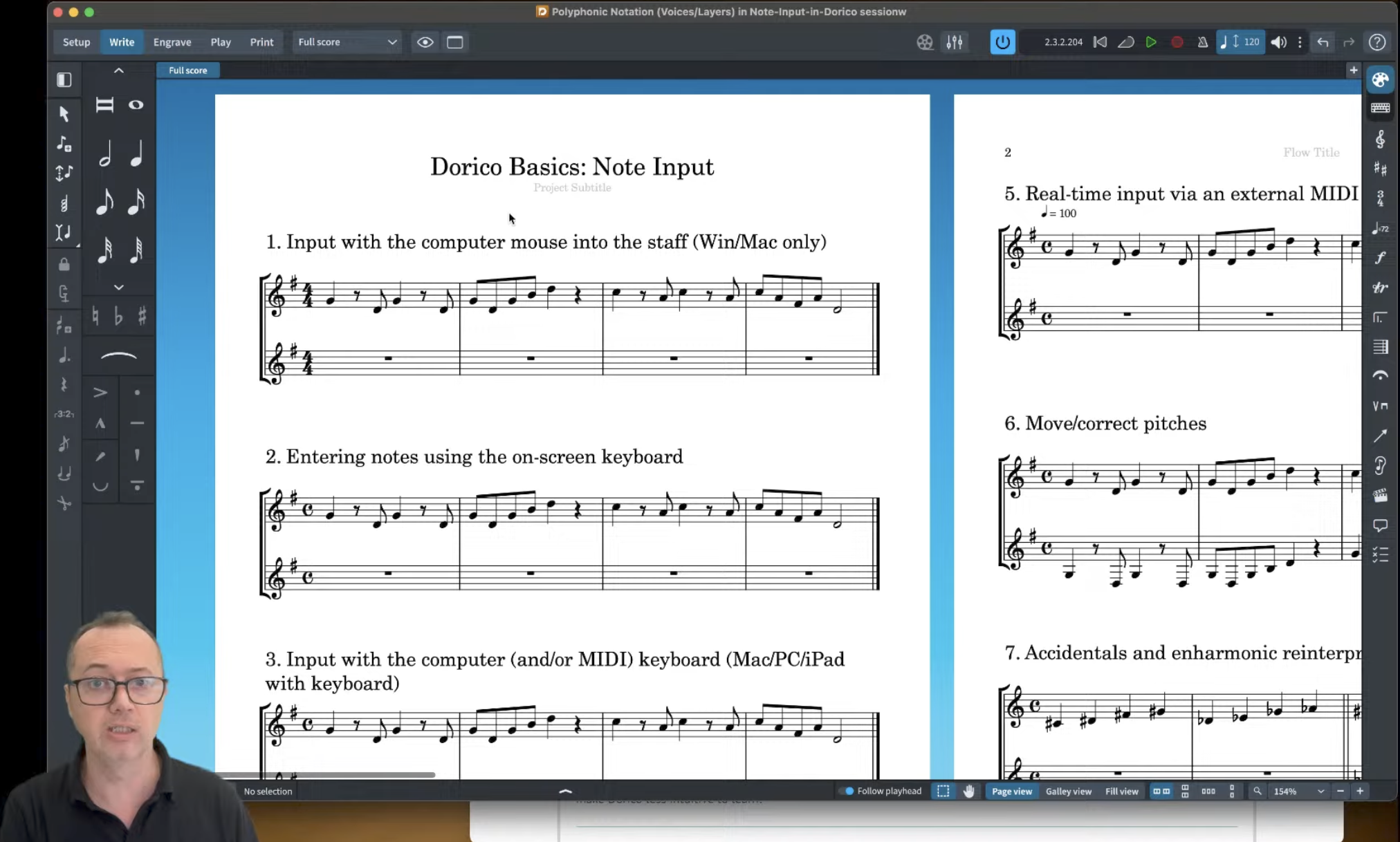The image size is (1400, 842).
Task: Open the Clefs panel in right toolbox
Action: tap(1380, 140)
